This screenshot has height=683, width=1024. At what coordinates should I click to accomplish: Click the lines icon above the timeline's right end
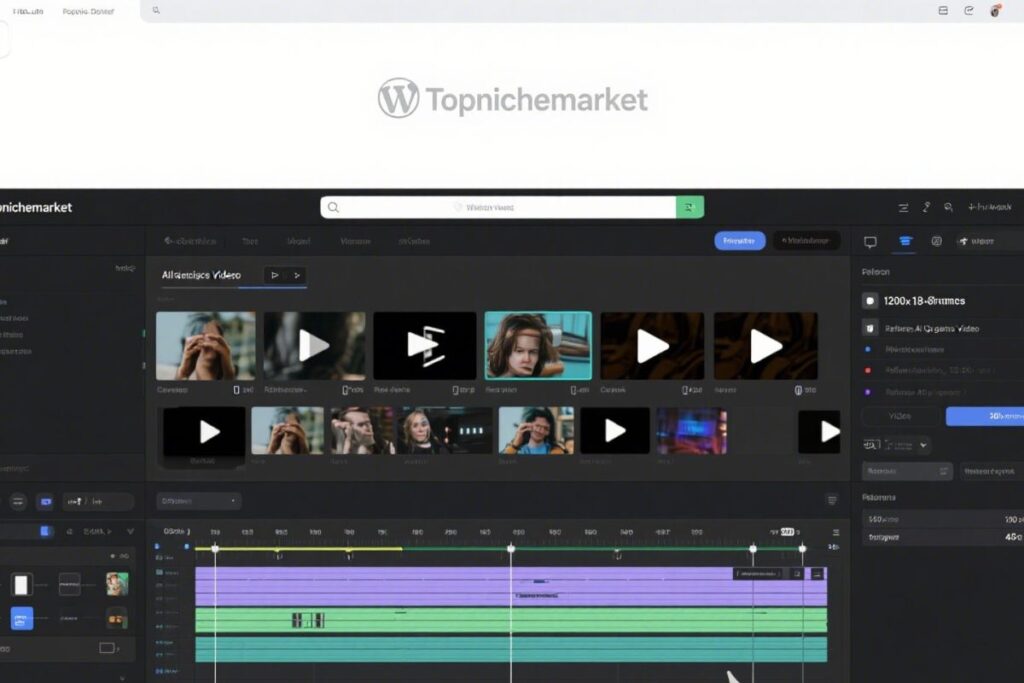pyautogui.click(x=832, y=501)
